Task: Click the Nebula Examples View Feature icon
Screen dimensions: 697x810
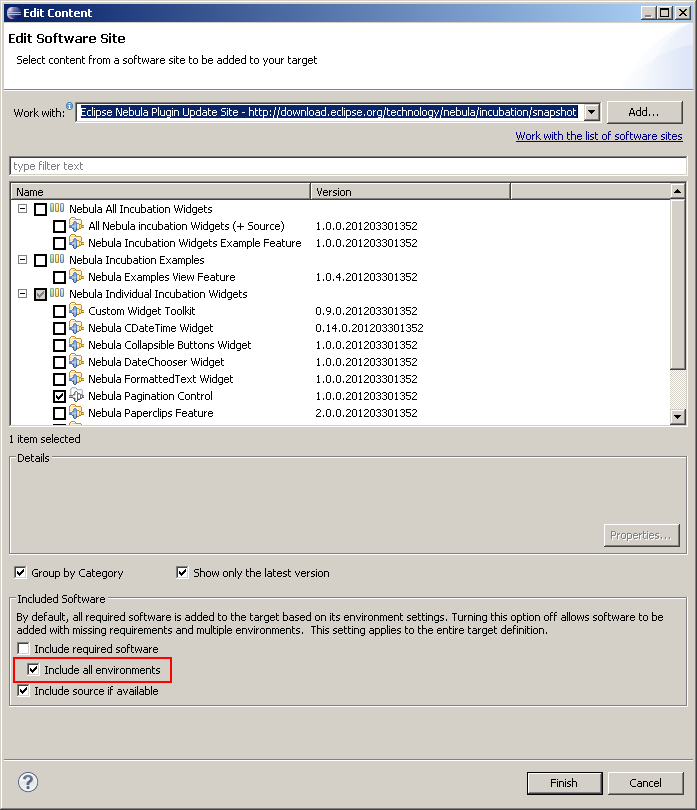Action: [x=76, y=276]
